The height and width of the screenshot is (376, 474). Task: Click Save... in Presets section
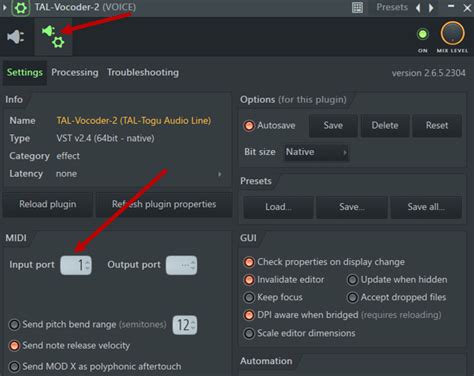point(352,207)
